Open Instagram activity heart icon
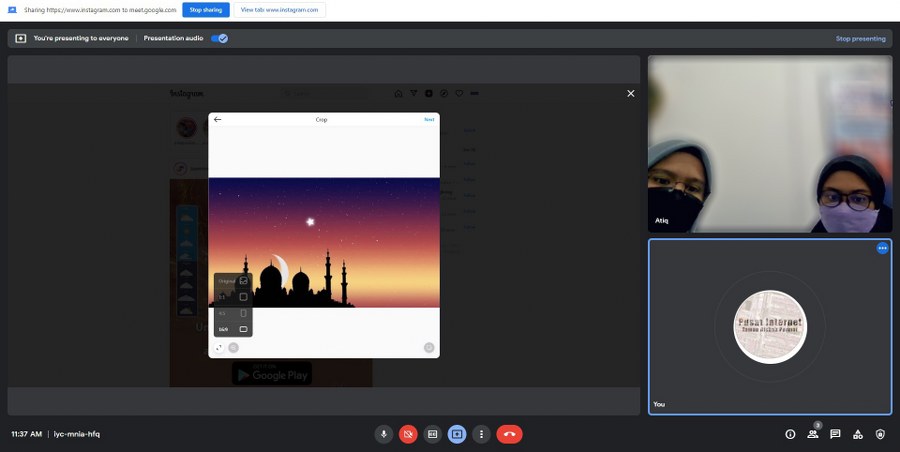This screenshot has width=900, height=452. [x=459, y=94]
